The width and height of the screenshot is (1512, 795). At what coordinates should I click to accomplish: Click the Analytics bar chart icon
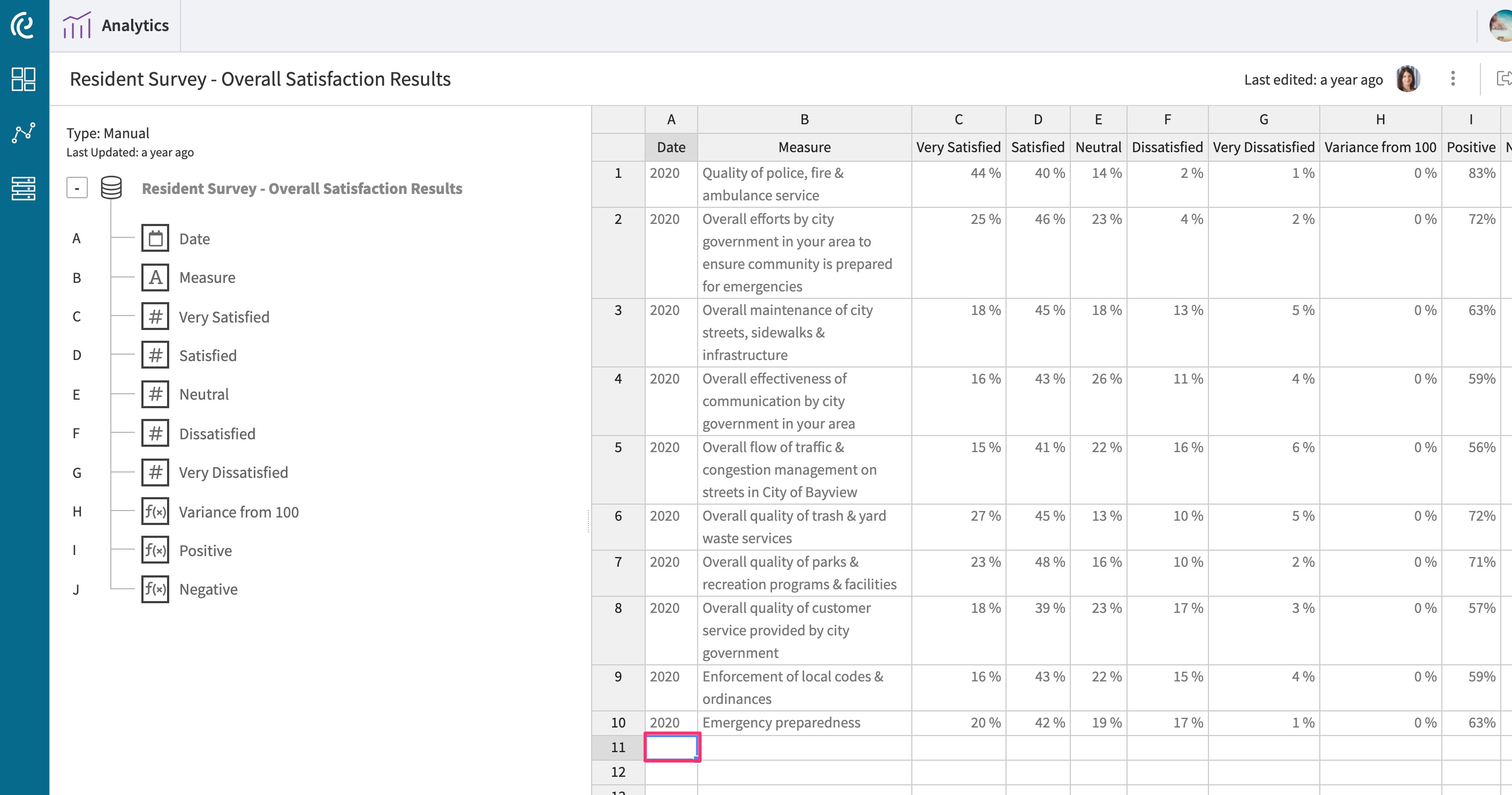click(x=77, y=25)
